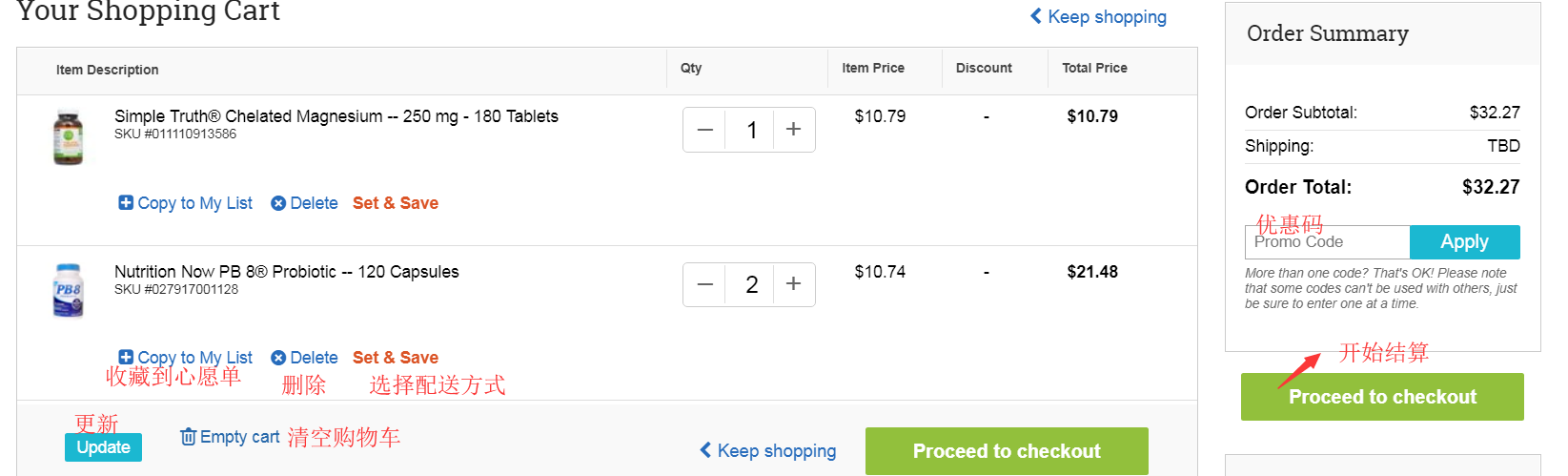1568x476 pixels.
Task: Click Set & Save for PB 8 Probiotic
Action: [x=396, y=358]
